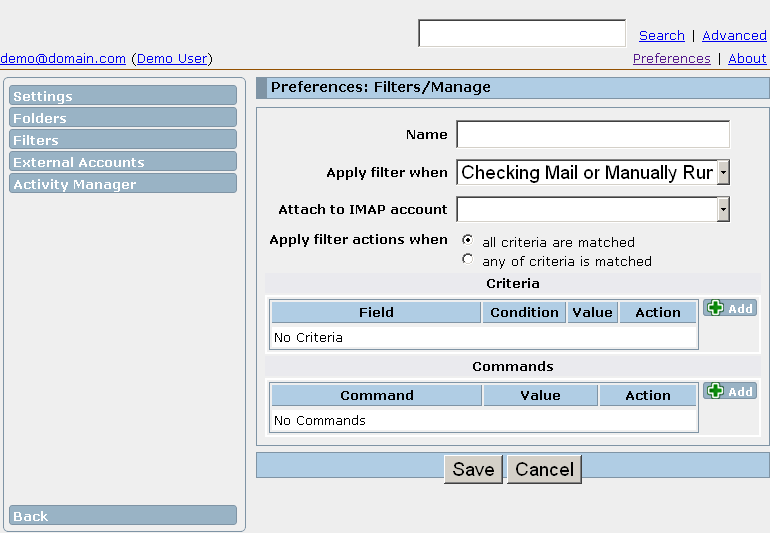Save the new filter
Viewport: 770px width, 533px height.
(473, 469)
